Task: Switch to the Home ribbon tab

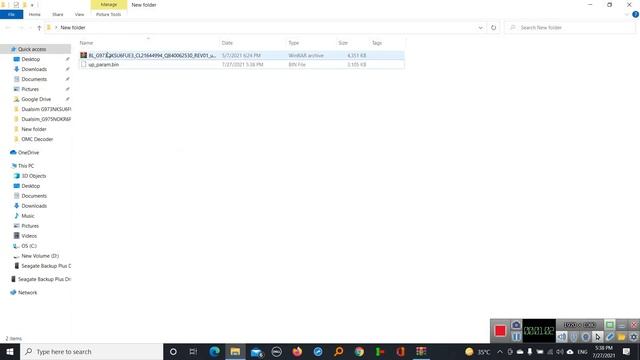Action: click(x=35, y=14)
